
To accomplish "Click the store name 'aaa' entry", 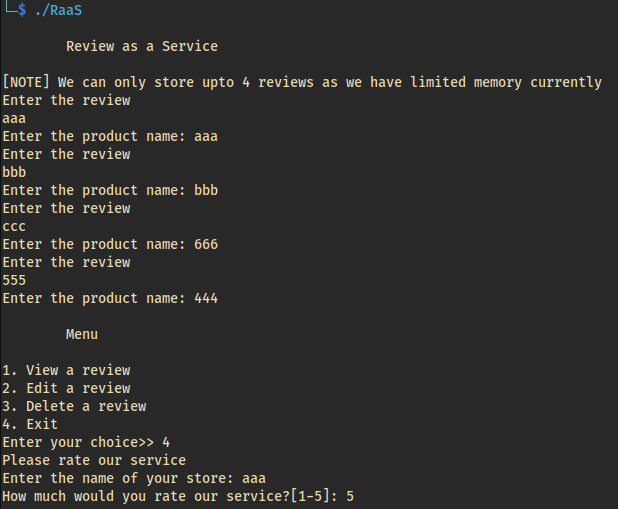I will pyautogui.click(x=254, y=479).
